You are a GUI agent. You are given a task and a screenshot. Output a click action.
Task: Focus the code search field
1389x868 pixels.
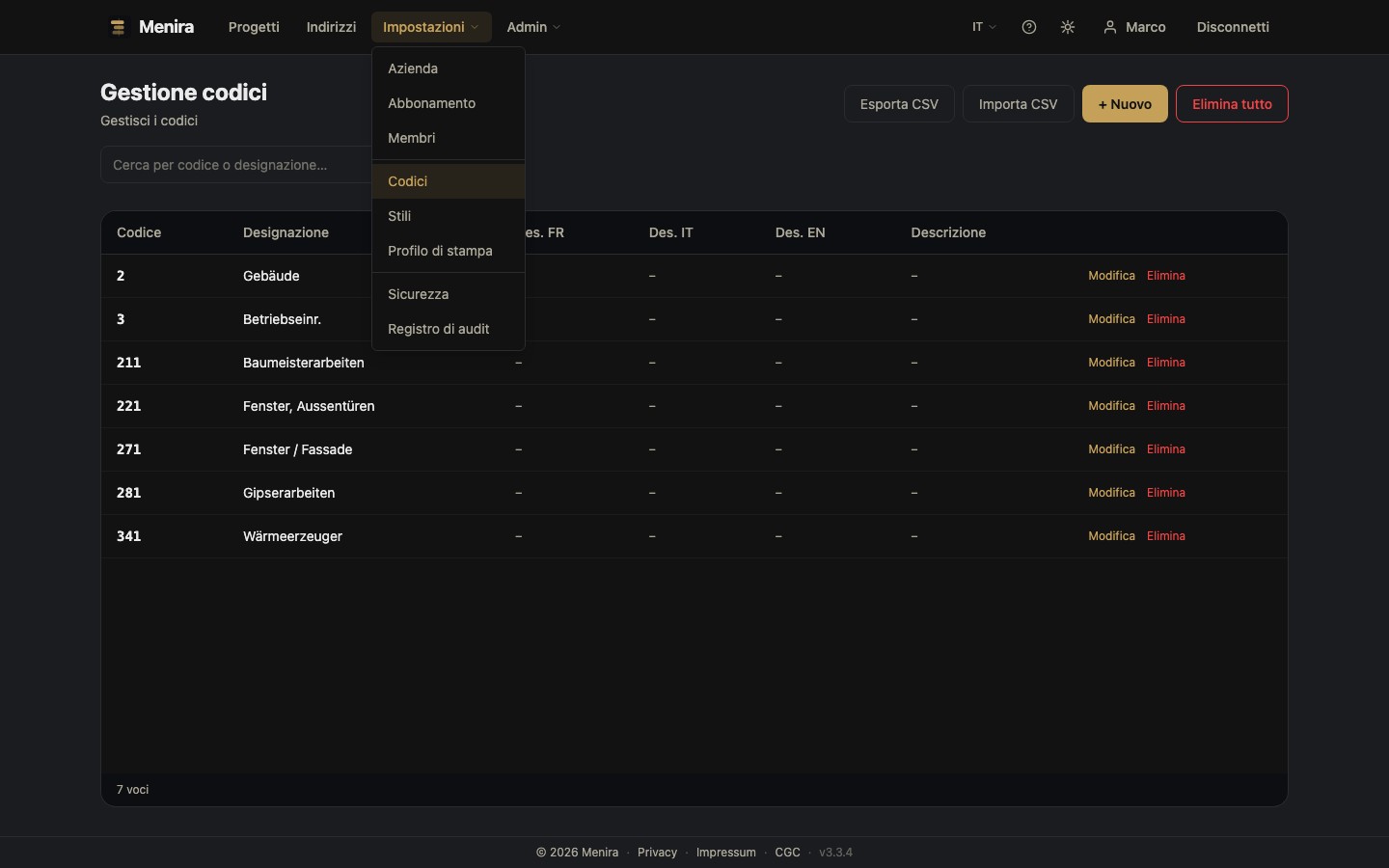(x=236, y=165)
